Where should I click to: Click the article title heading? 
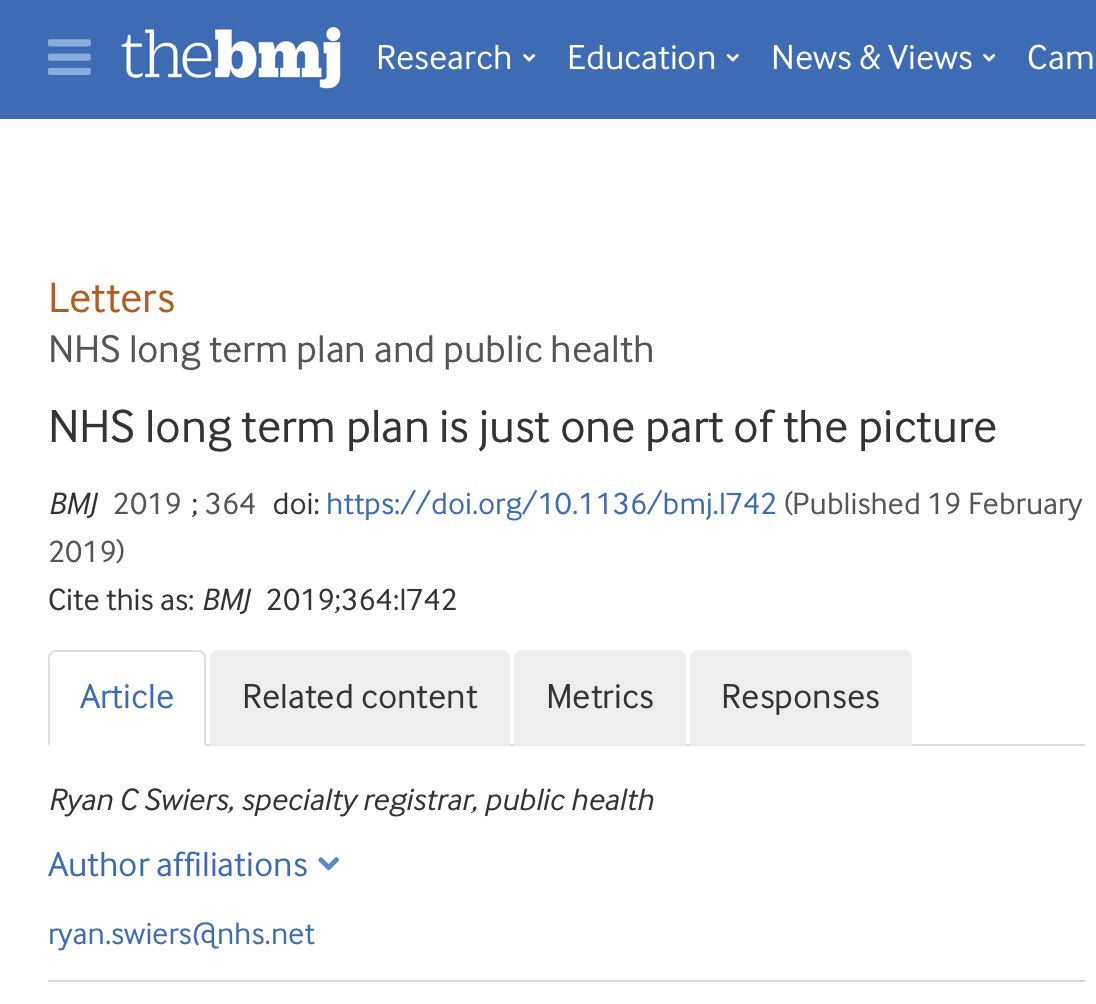click(x=522, y=427)
